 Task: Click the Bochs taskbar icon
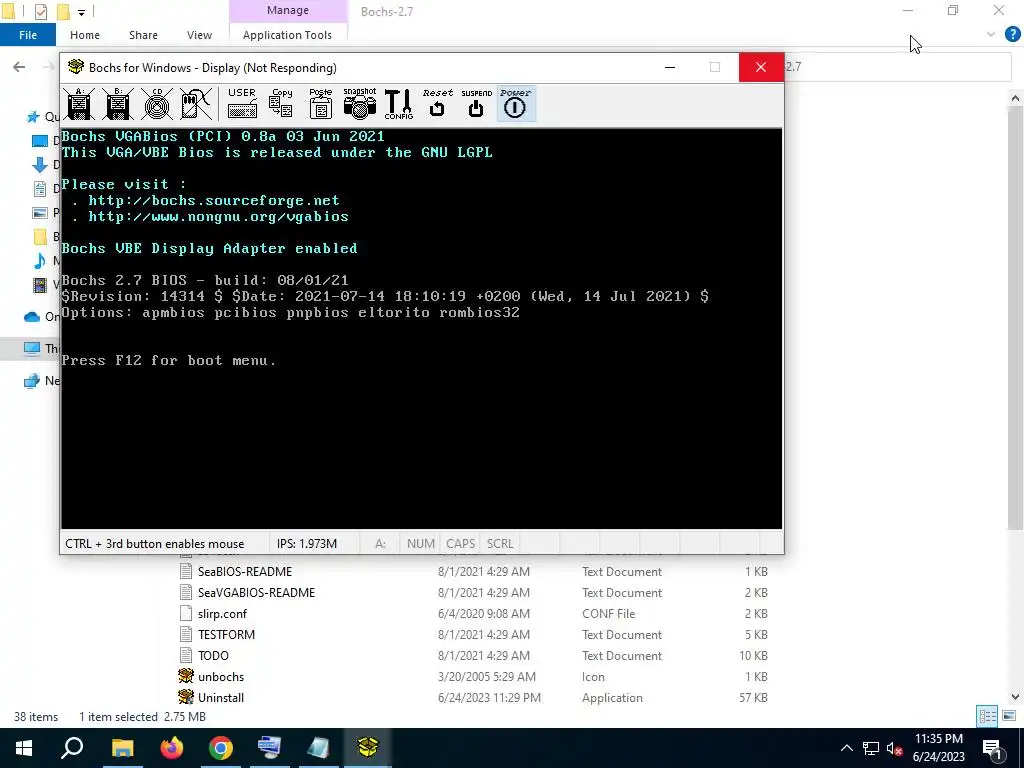pyautogui.click(x=368, y=748)
